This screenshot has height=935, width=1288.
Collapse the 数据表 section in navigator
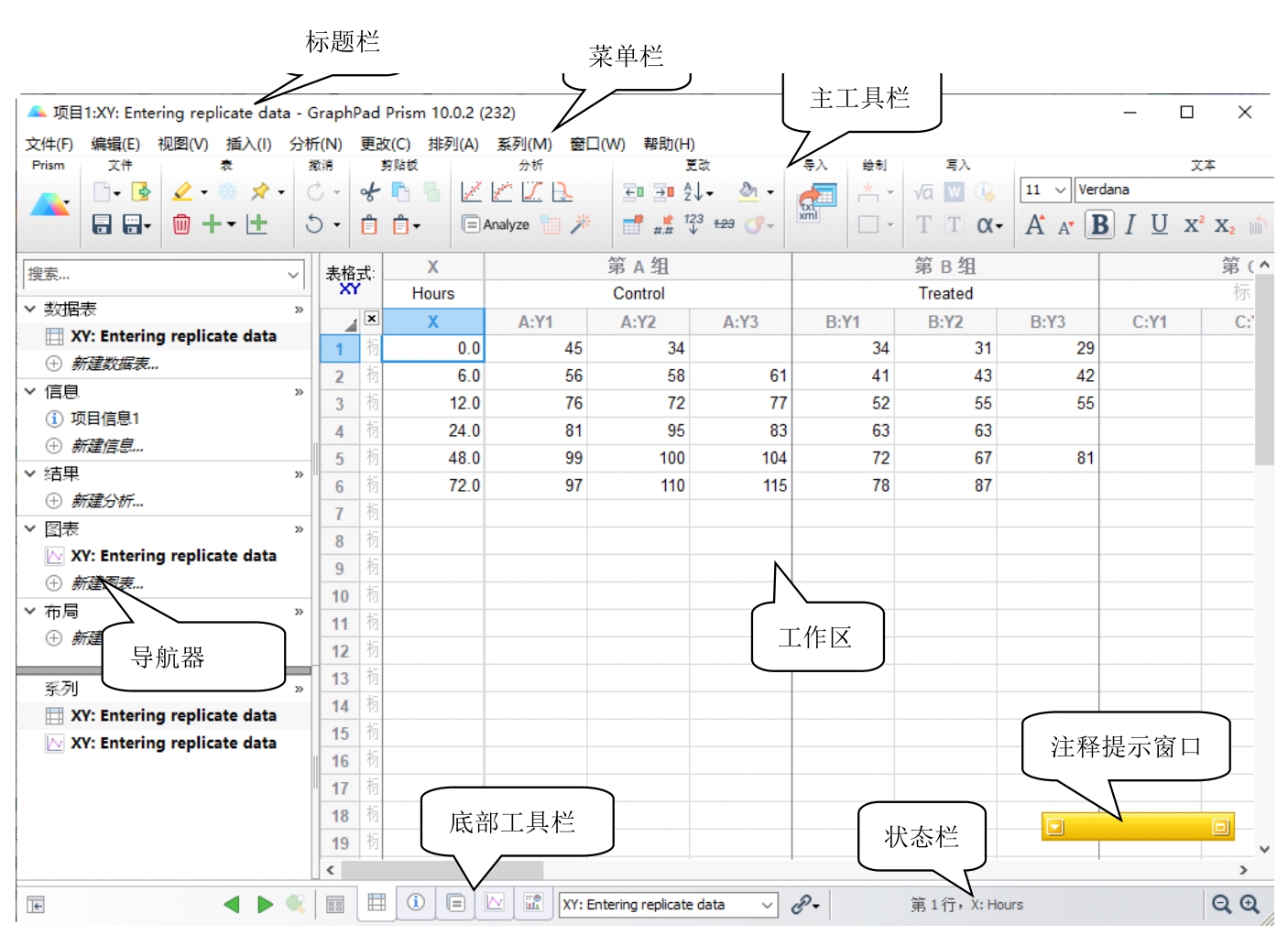pos(30,309)
